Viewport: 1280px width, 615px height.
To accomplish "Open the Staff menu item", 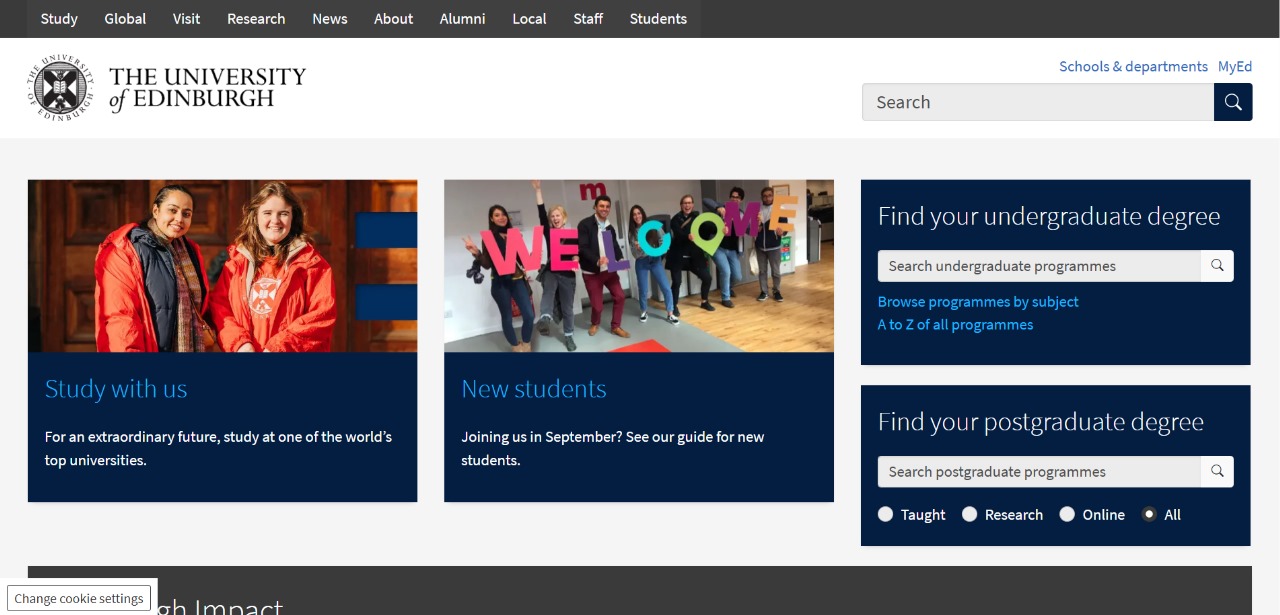I will click(x=588, y=19).
